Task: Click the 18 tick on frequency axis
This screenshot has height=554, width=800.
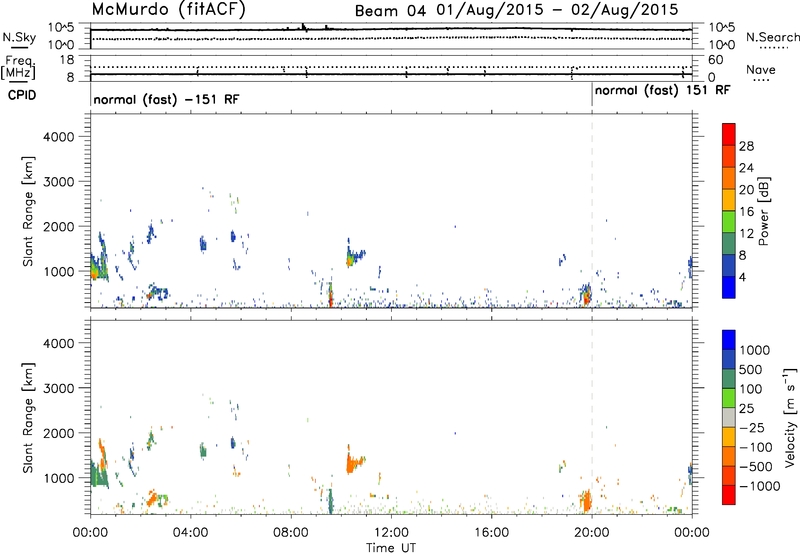Action: [x=67, y=60]
